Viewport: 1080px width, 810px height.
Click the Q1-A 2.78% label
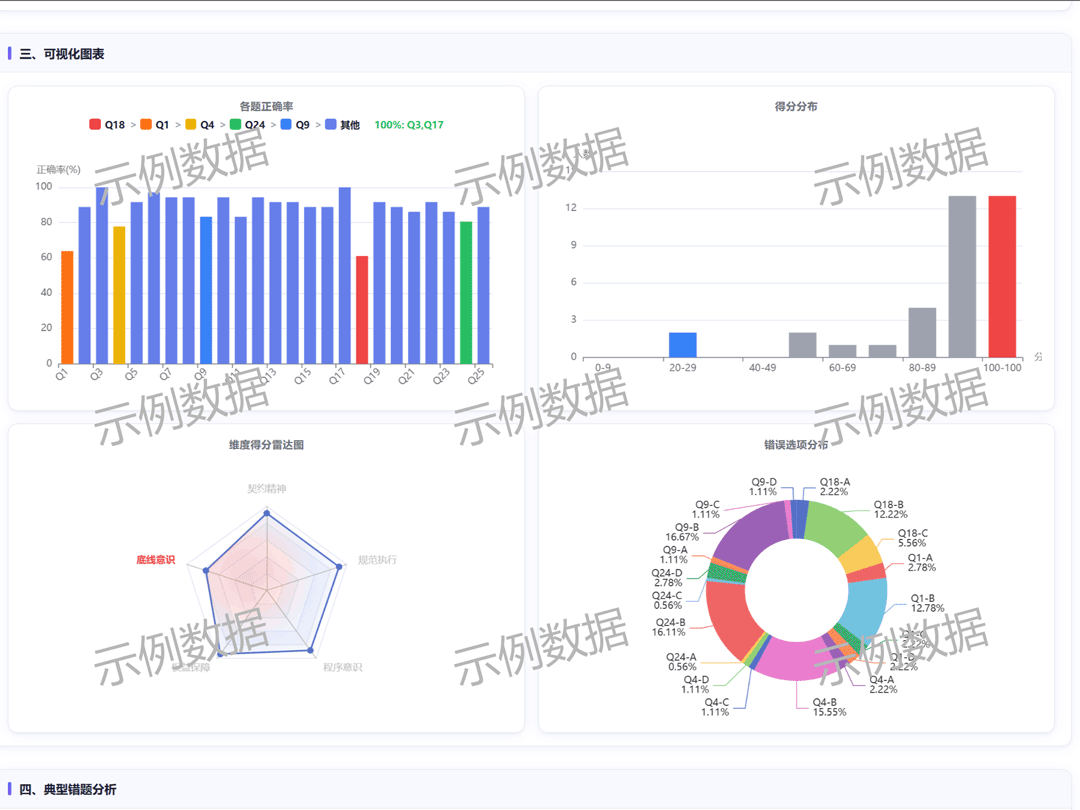click(922, 563)
